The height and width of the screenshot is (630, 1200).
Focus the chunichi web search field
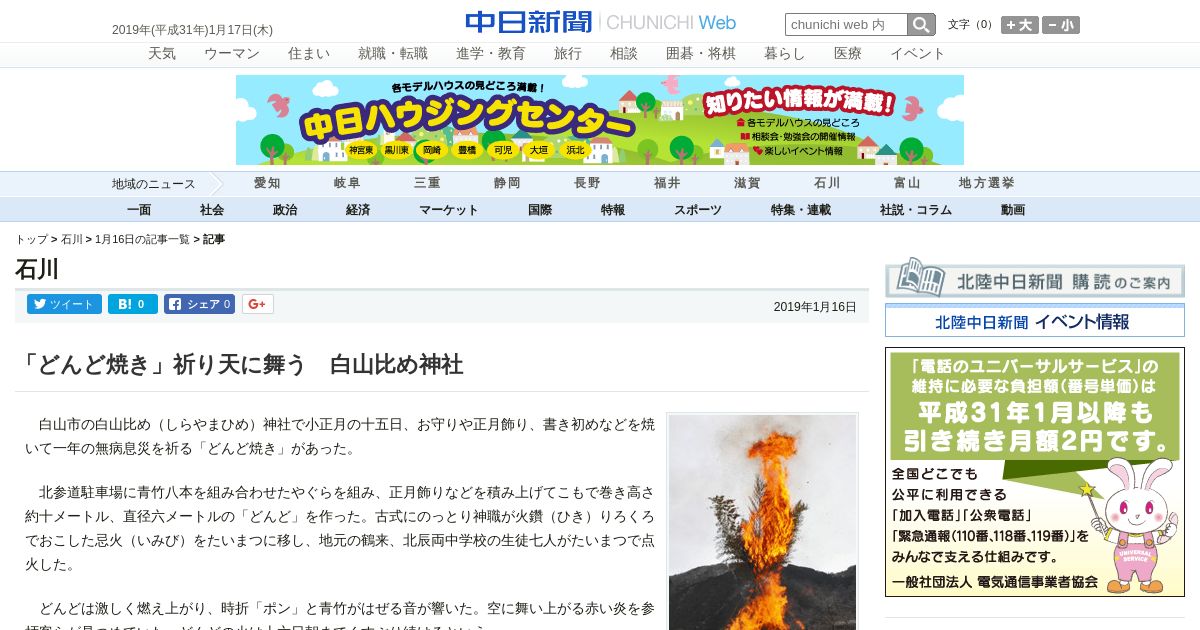pos(846,24)
